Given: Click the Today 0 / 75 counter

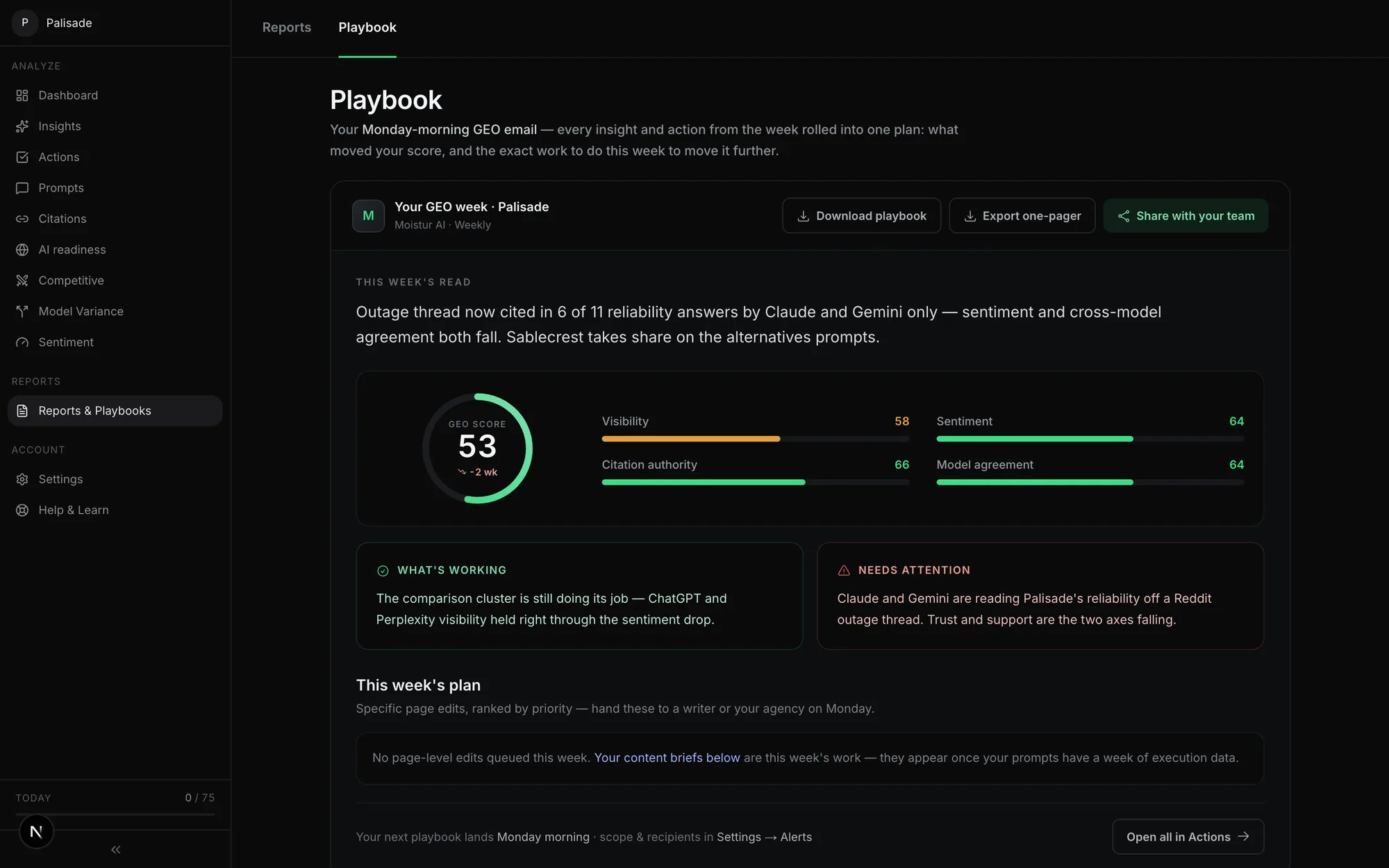Looking at the screenshot, I should 200,798.
